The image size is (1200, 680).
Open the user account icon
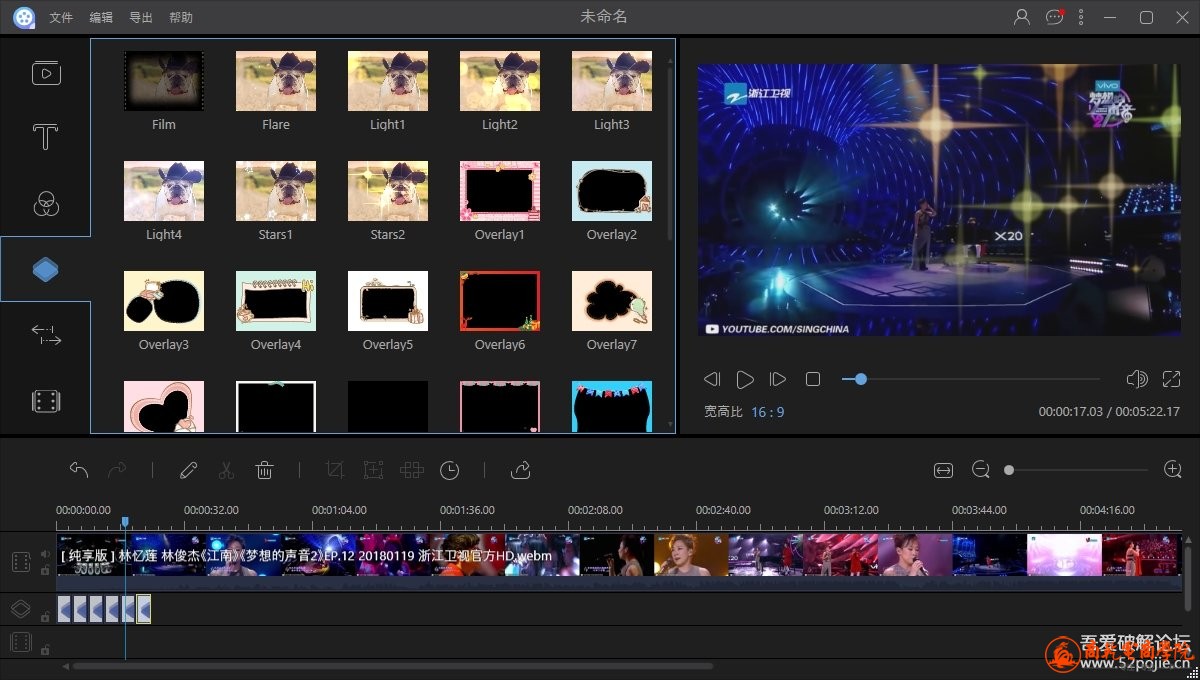tap(1022, 17)
